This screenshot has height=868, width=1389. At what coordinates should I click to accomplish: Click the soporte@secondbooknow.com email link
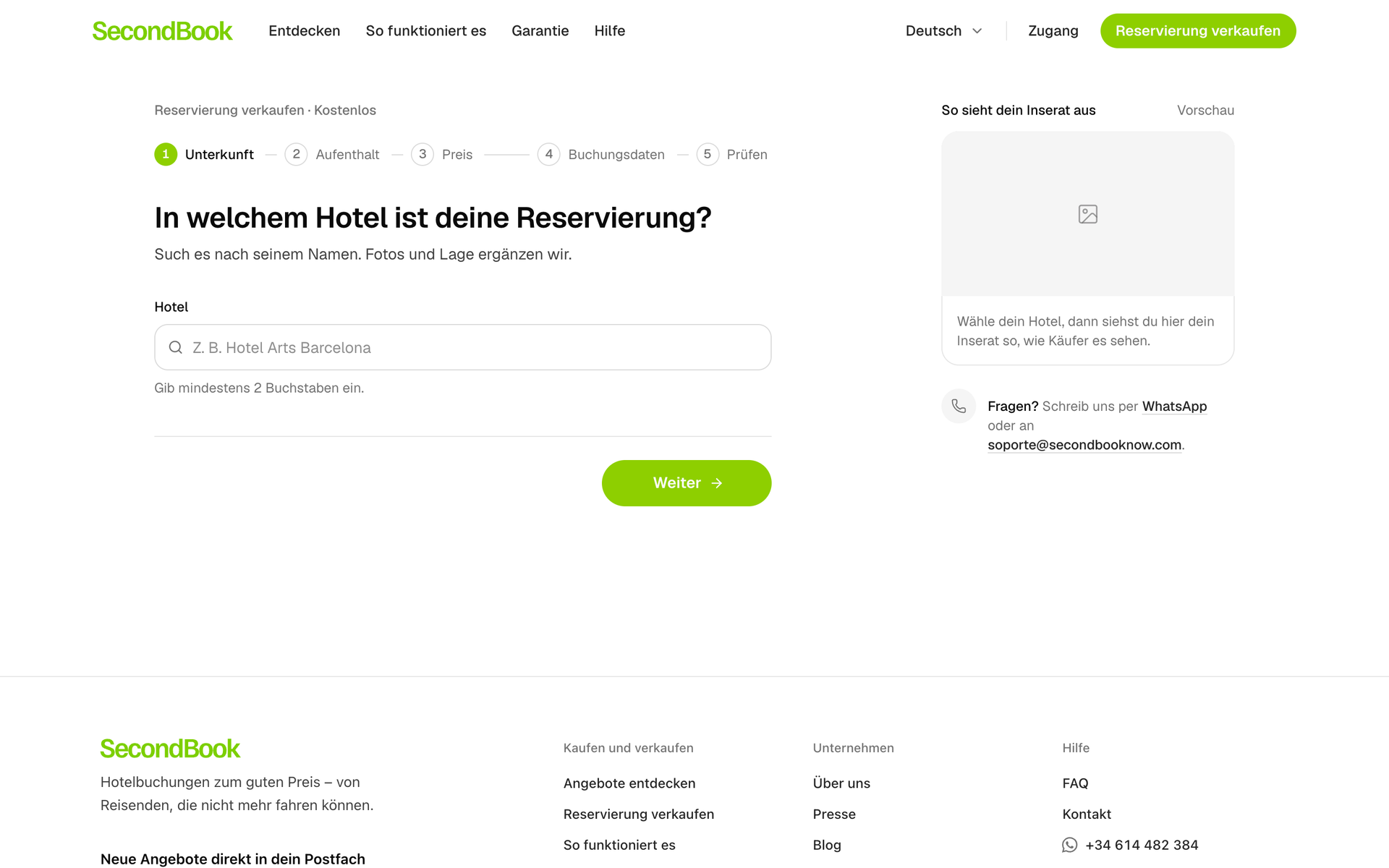[1084, 445]
